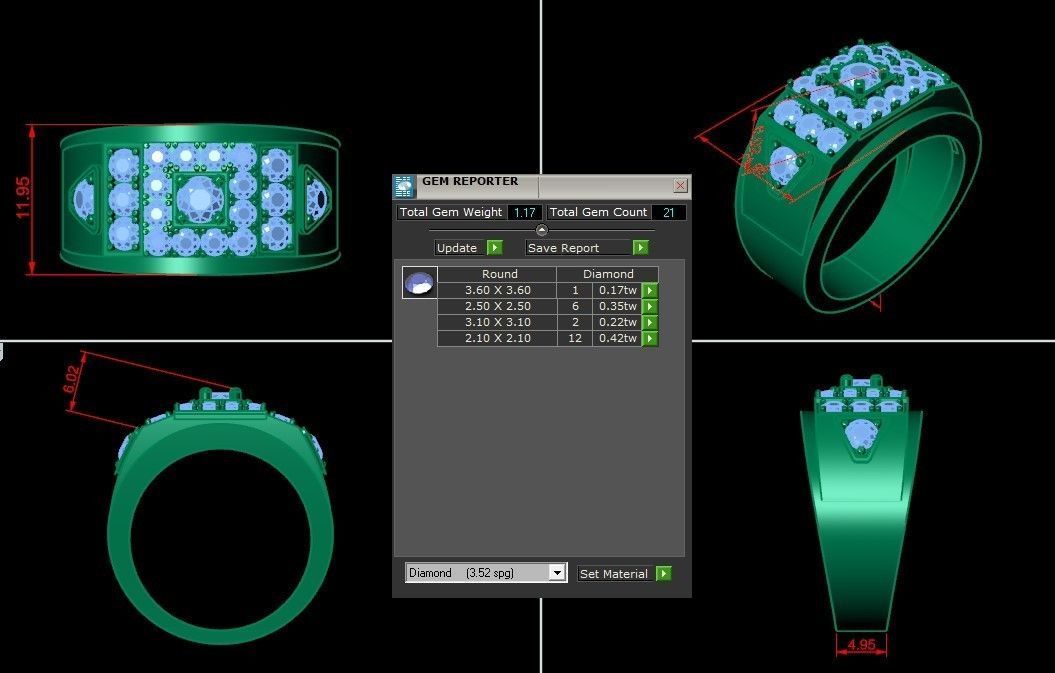Click the quantity 6 cell
This screenshot has width=1055, height=673.
click(575, 306)
